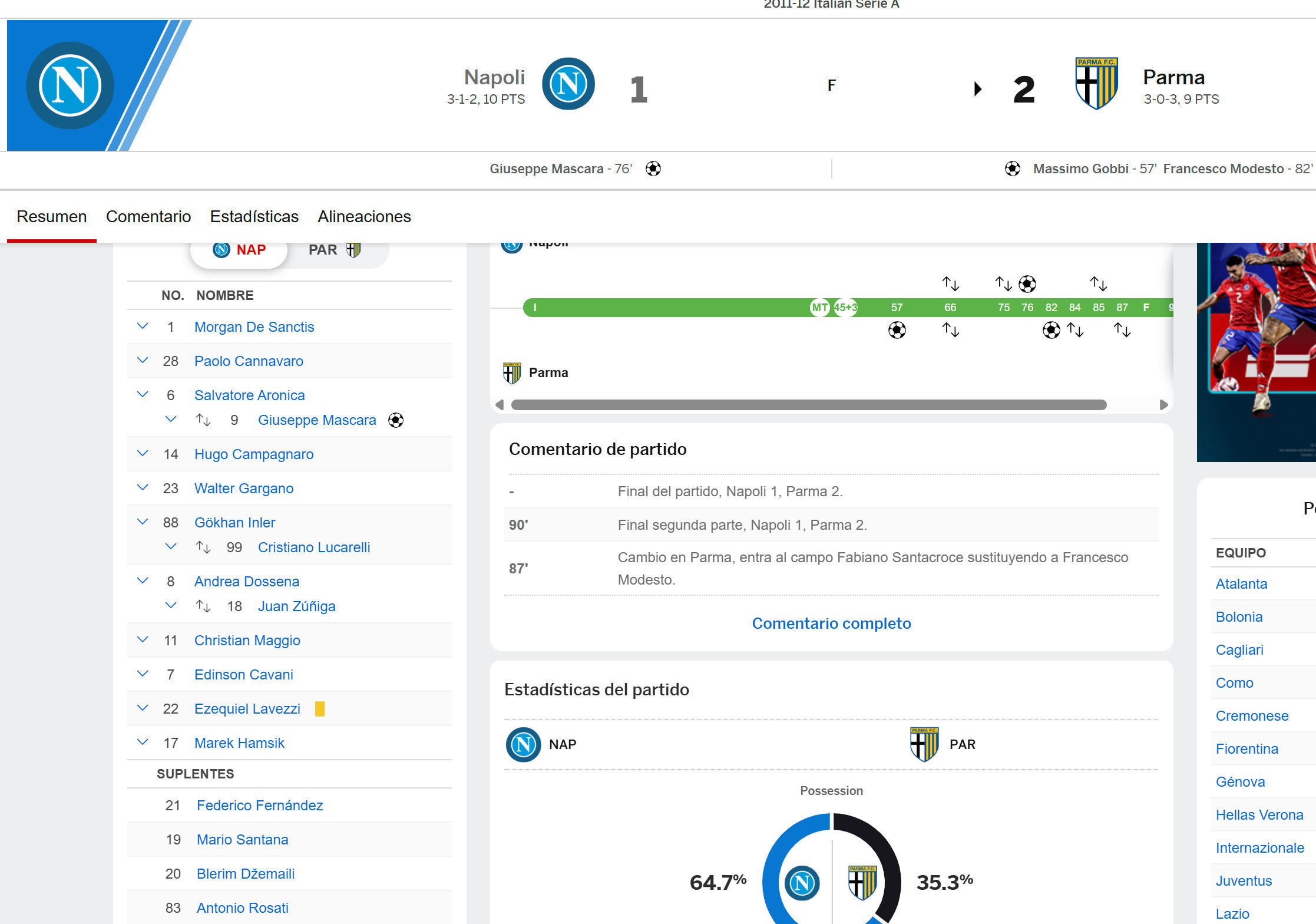Click Parma goal icon below minute 82
The image size is (1316, 924).
coord(1051,330)
